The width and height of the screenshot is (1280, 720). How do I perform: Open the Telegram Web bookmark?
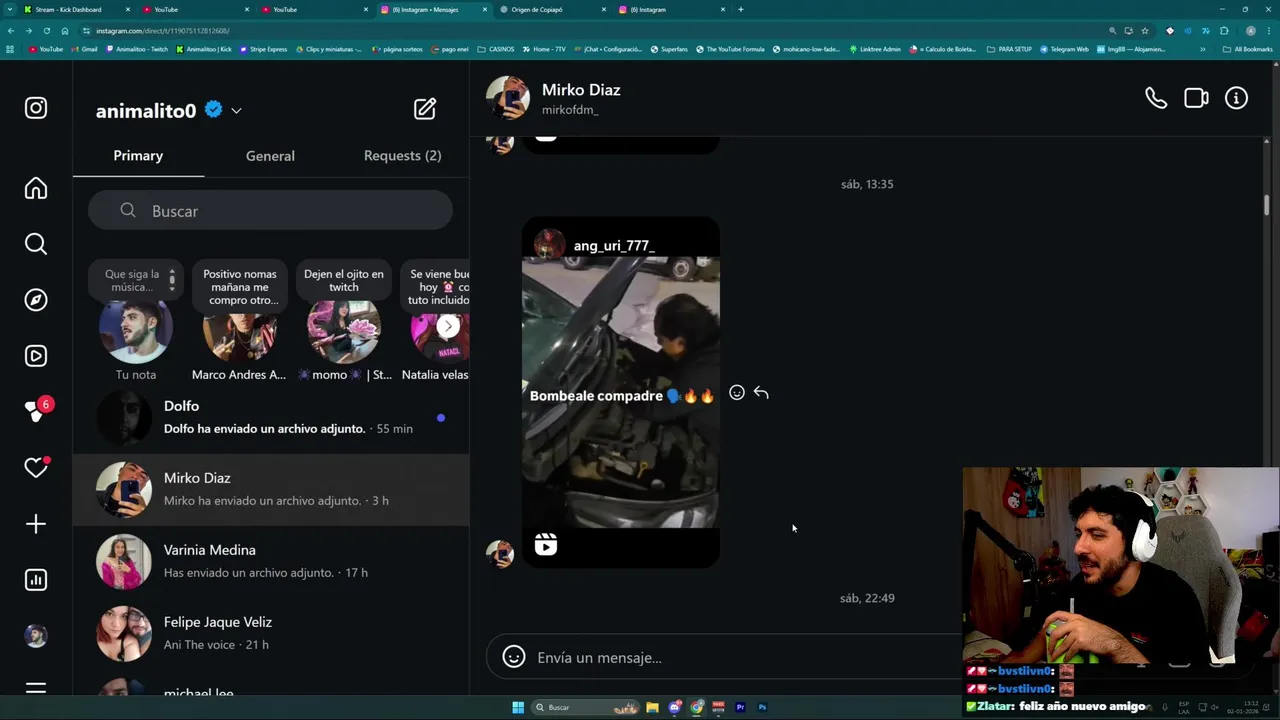click(x=1064, y=49)
